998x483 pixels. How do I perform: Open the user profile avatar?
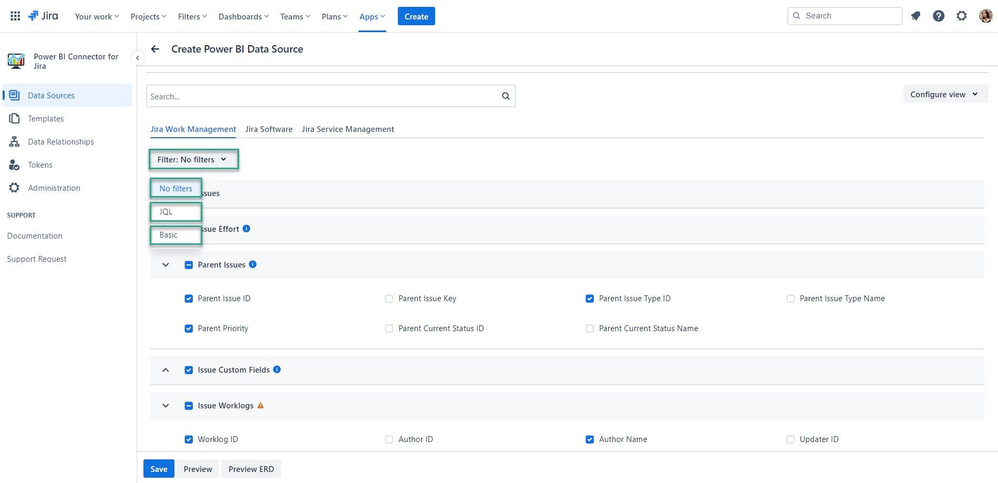[985, 17]
